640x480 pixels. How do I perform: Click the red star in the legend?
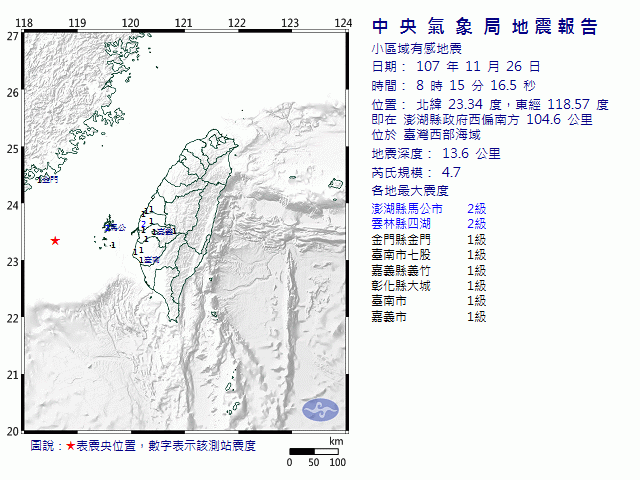click(x=71, y=446)
